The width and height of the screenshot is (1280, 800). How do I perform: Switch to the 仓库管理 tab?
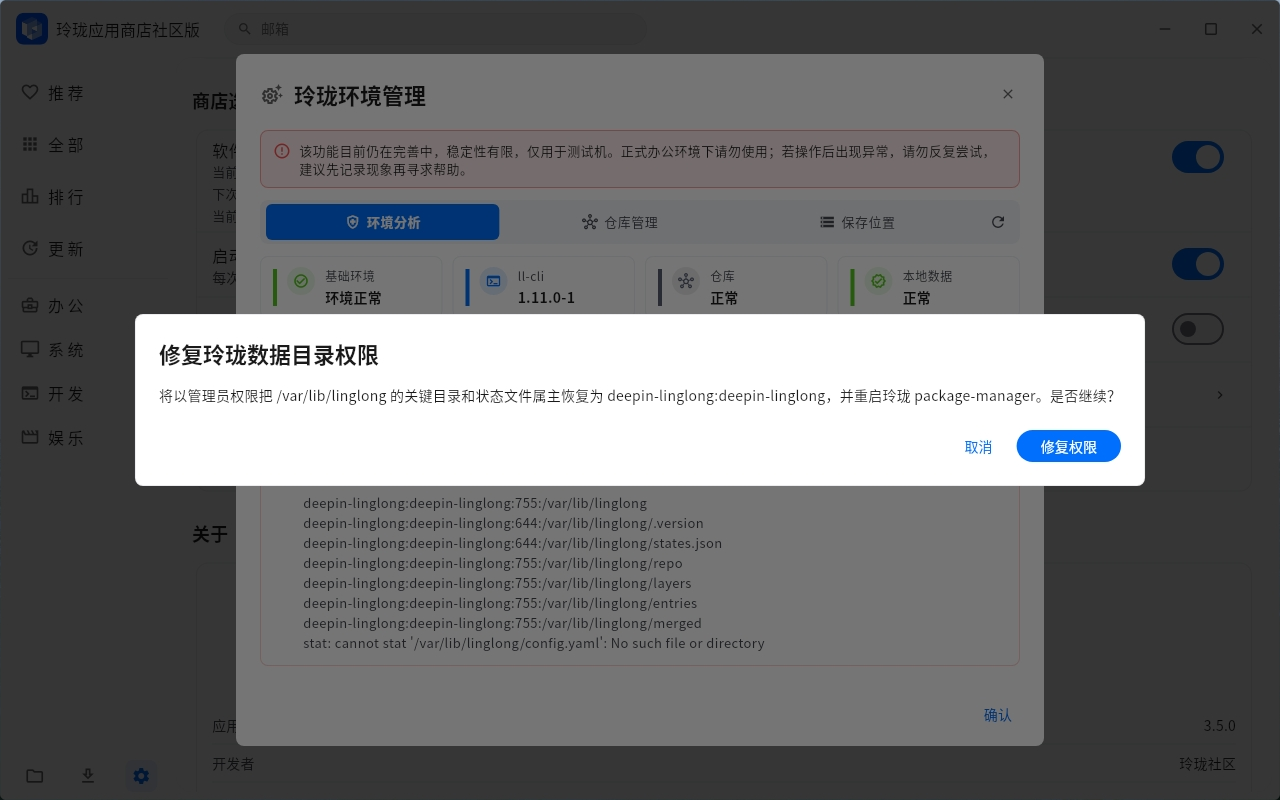coord(620,222)
